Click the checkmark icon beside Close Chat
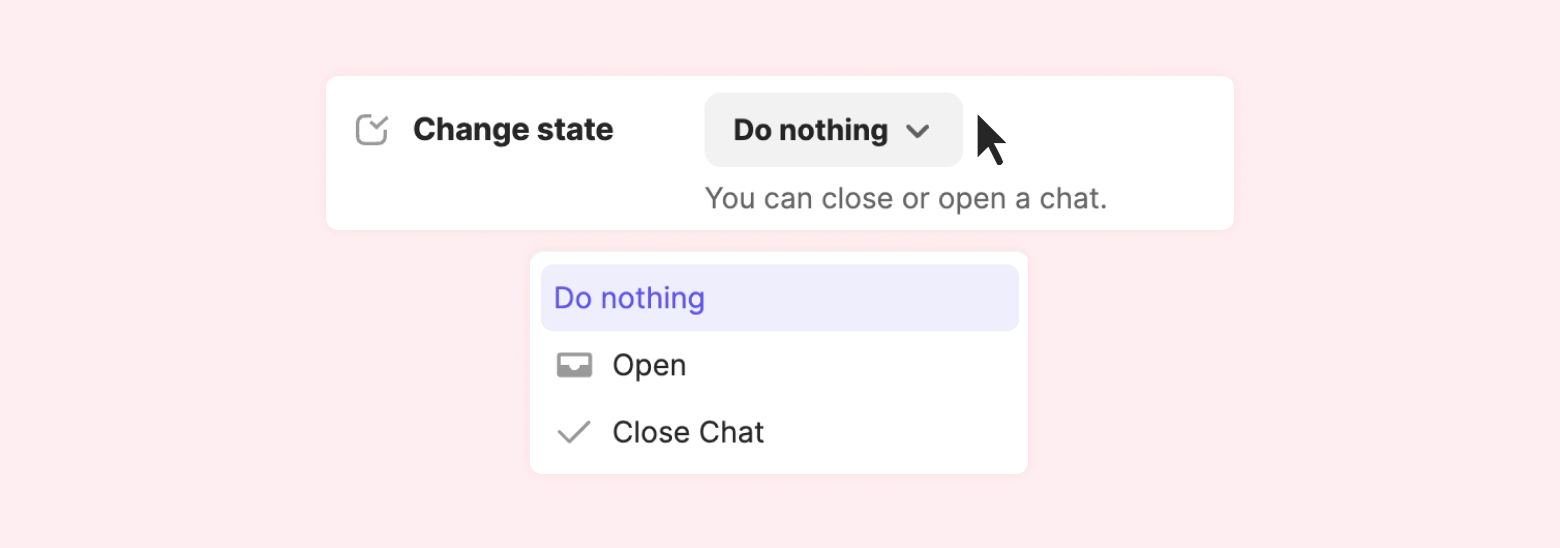Screen dimensions: 1560x548 coord(574,432)
